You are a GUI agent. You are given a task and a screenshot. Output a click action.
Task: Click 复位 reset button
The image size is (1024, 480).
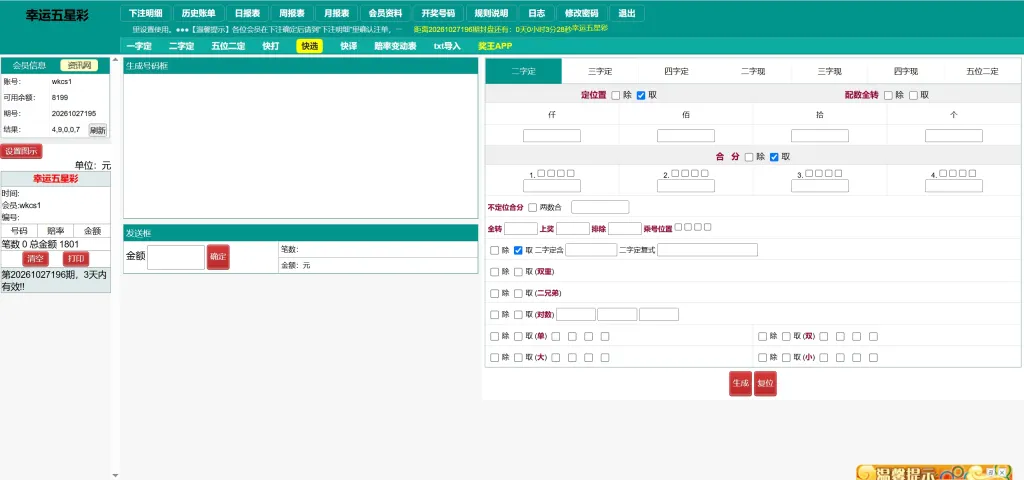point(765,383)
